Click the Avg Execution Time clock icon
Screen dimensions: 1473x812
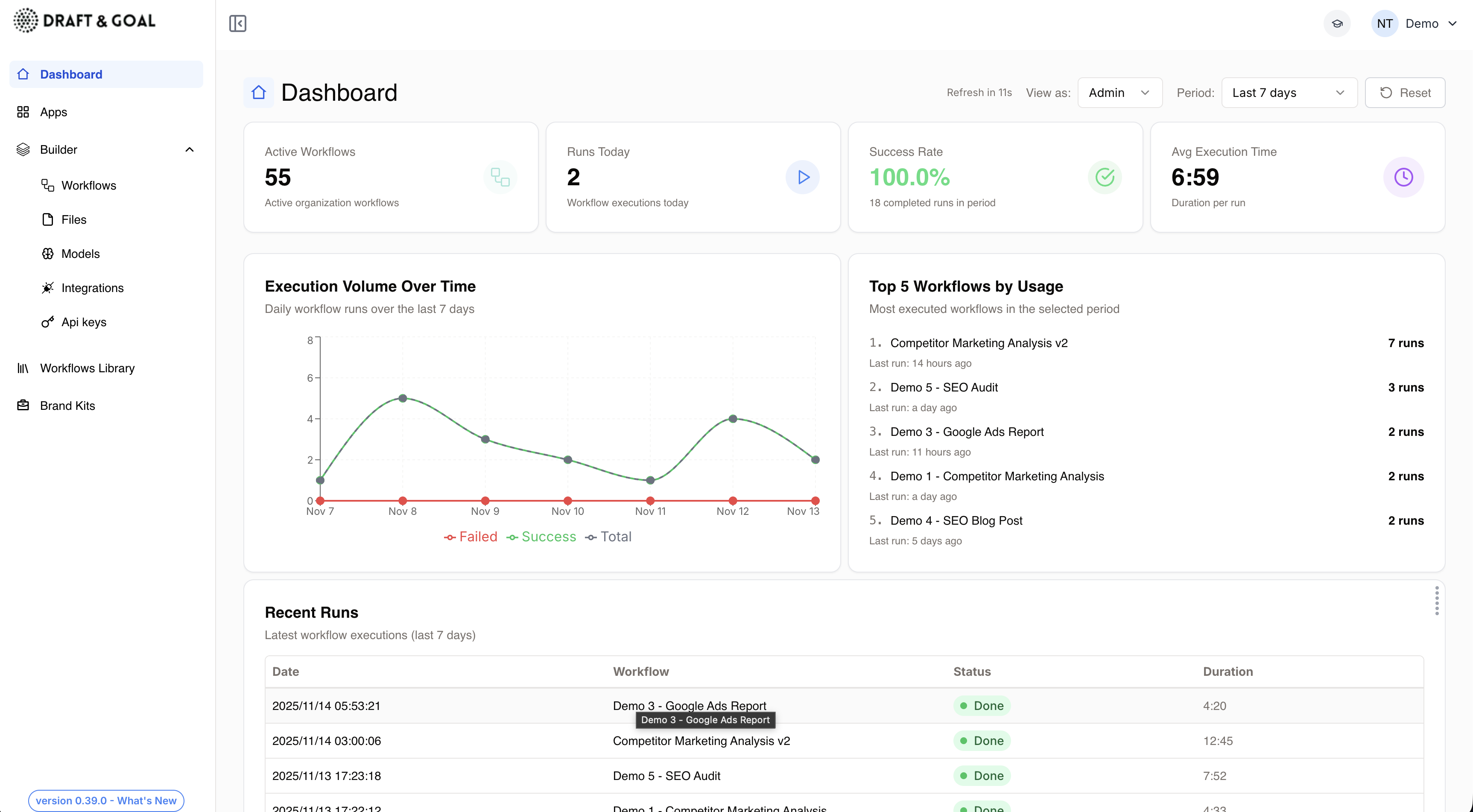(x=1403, y=177)
